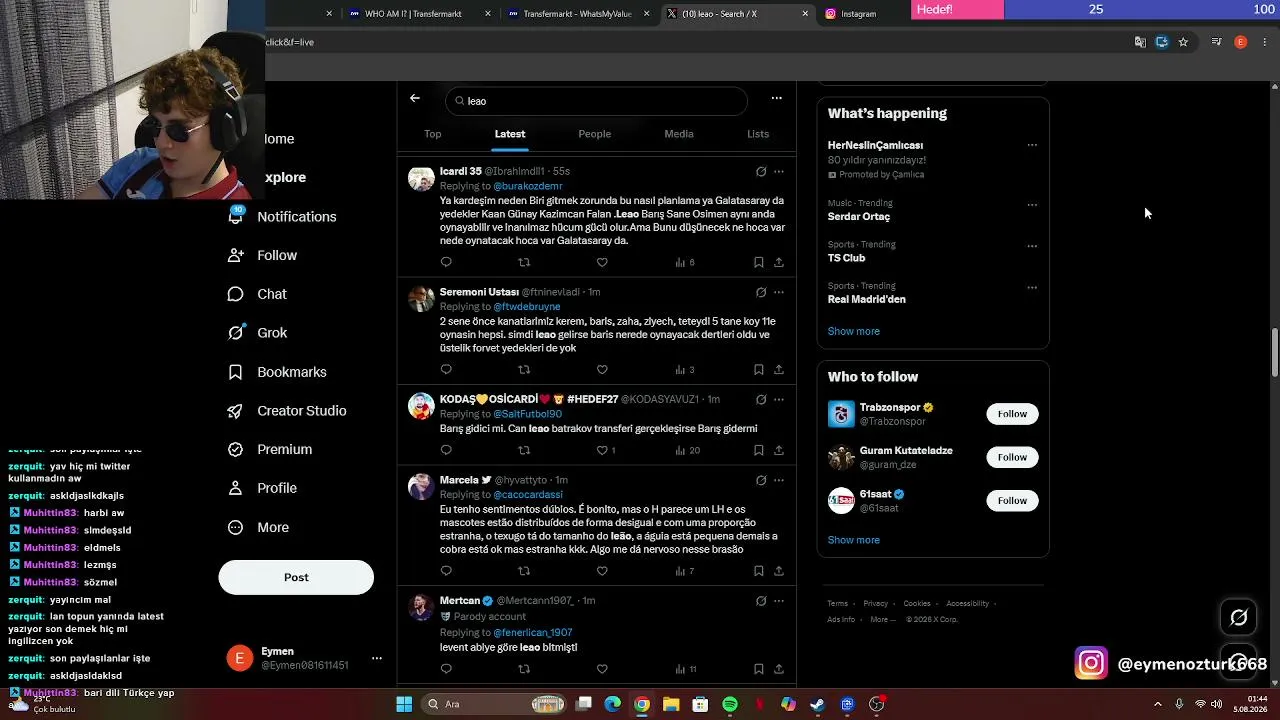Viewport: 1280px width, 720px height.
Task: Open Steam from the taskbar
Action: pyautogui.click(x=817, y=704)
